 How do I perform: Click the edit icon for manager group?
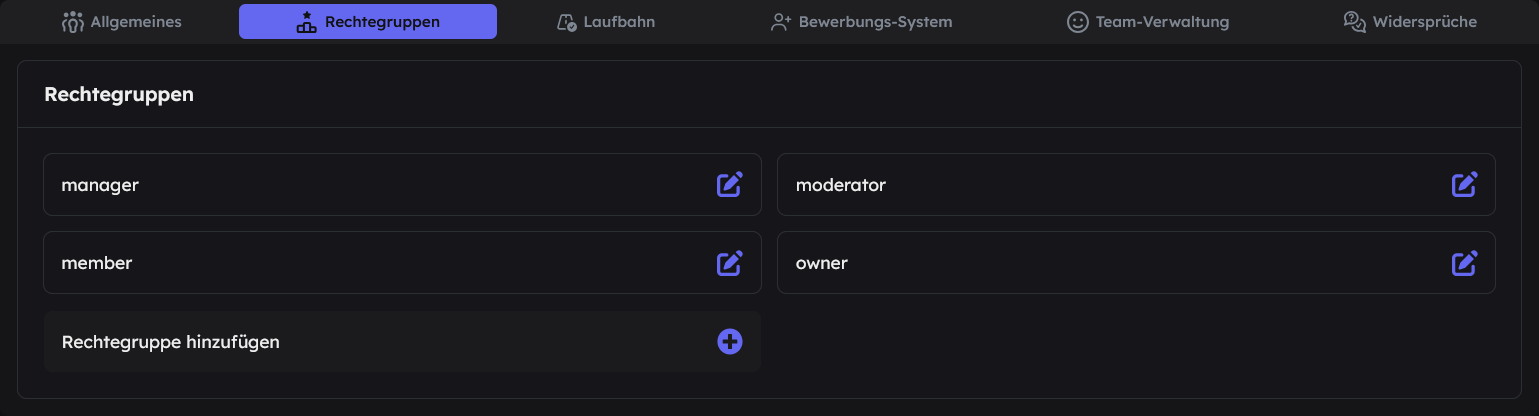[x=730, y=184]
